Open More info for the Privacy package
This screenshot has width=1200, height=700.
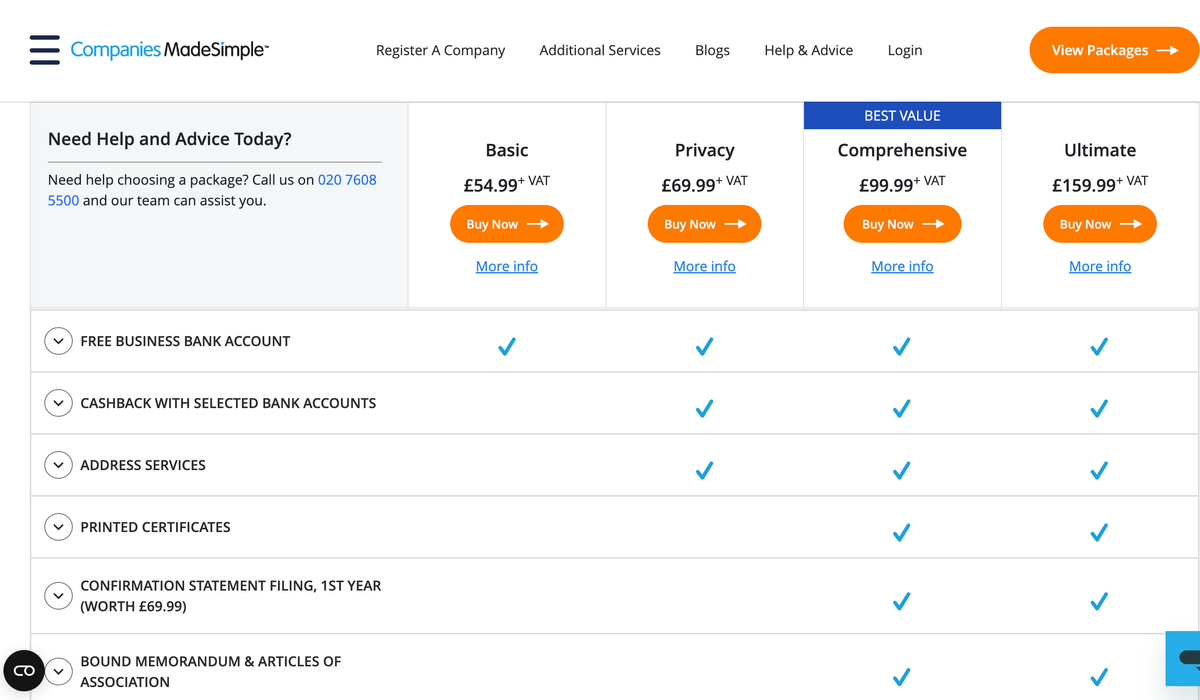coord(704,266)
